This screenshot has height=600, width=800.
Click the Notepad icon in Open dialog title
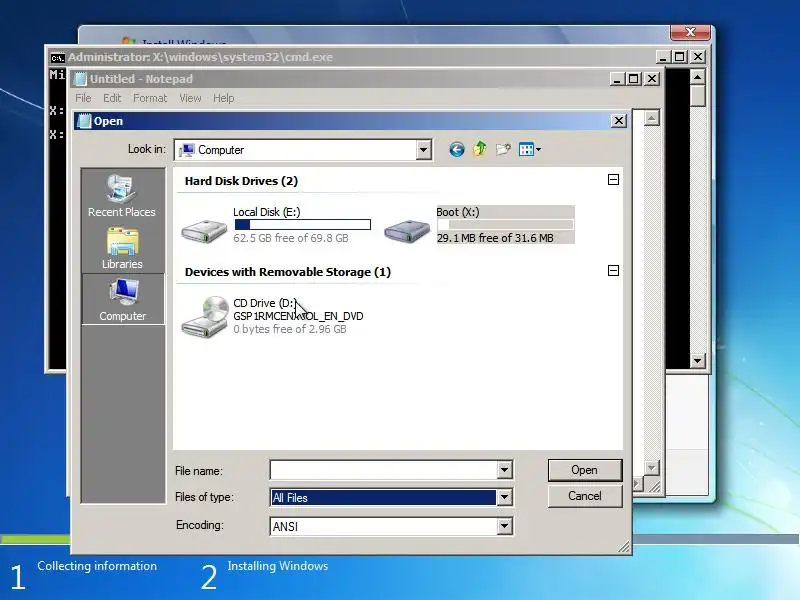click(x=84, y=121)
